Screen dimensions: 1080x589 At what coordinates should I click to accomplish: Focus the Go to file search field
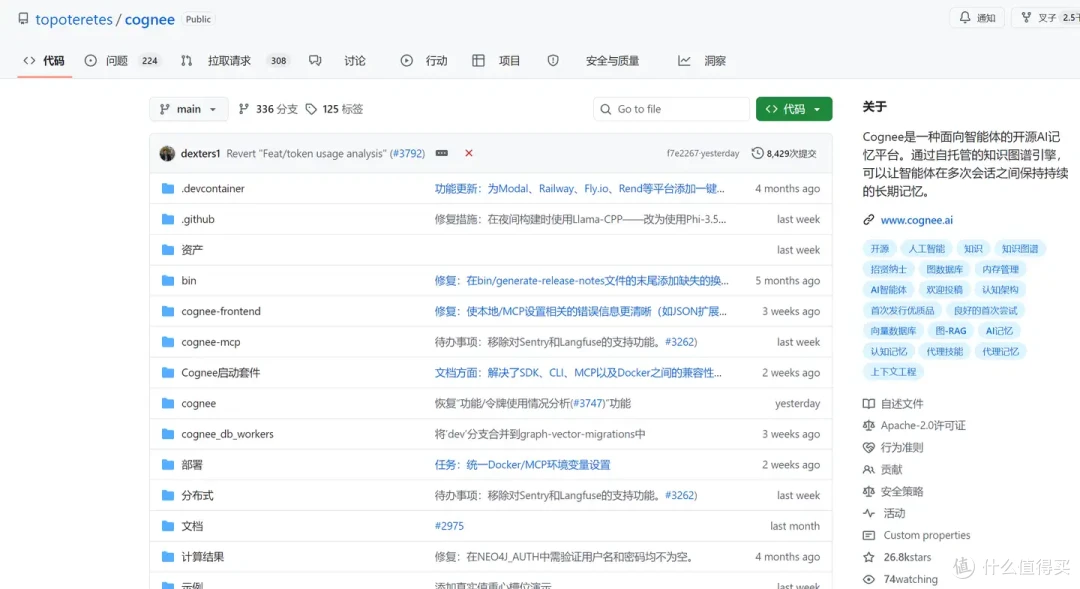pos(671,109)
